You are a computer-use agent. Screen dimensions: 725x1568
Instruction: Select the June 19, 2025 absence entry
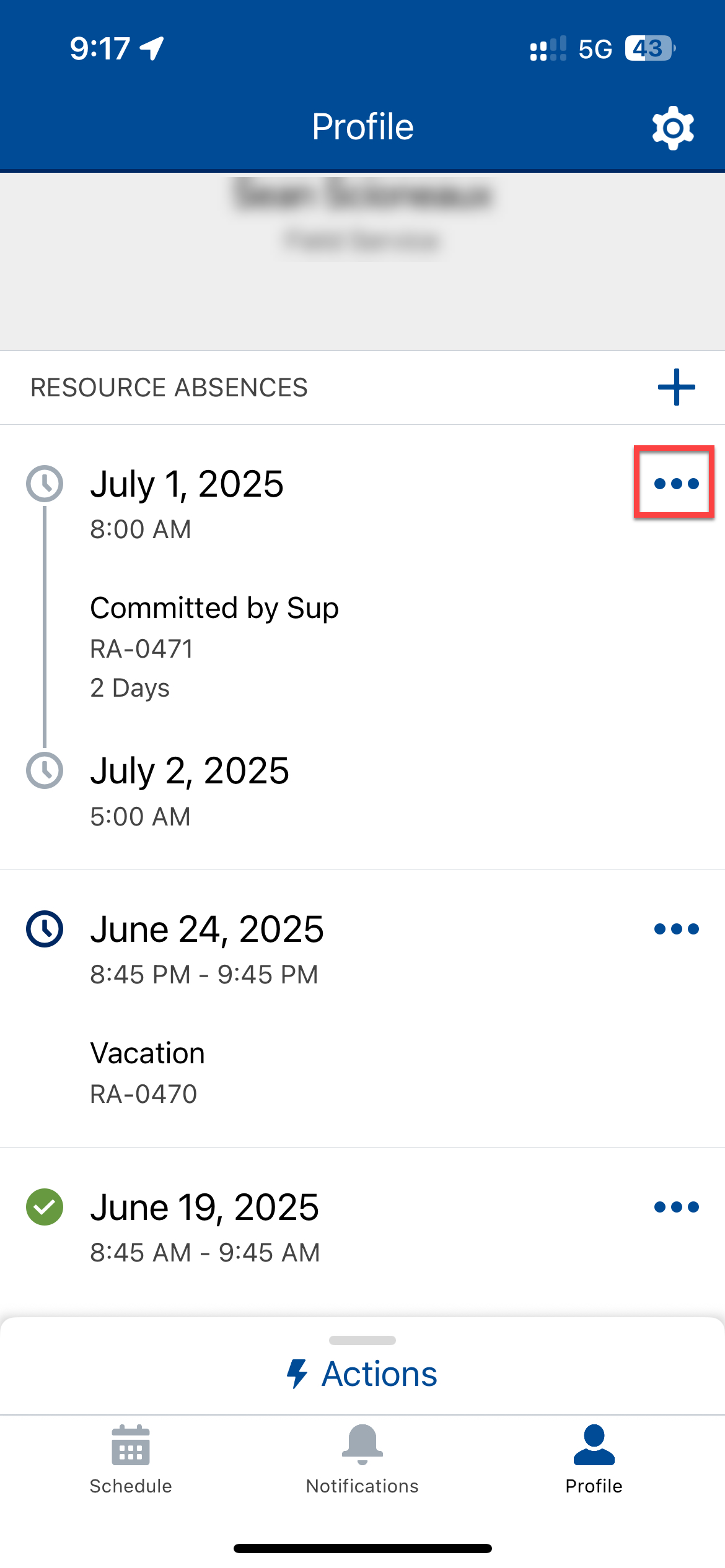204,1208
